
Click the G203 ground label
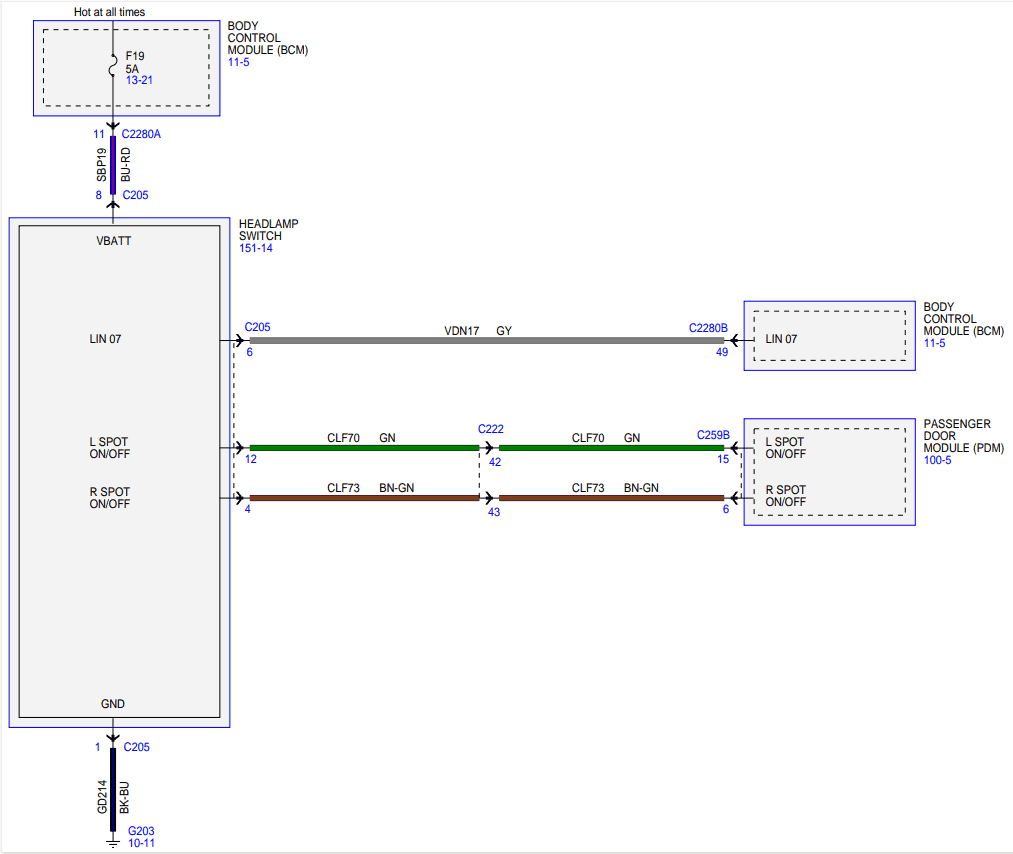click(x=141, y=831)
